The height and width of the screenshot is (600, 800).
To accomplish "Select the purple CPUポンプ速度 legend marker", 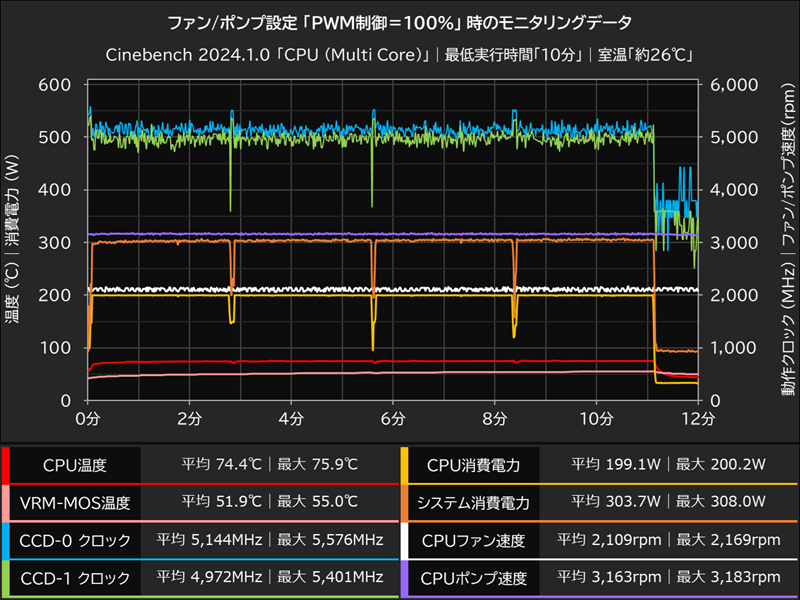I will [404, 578].
